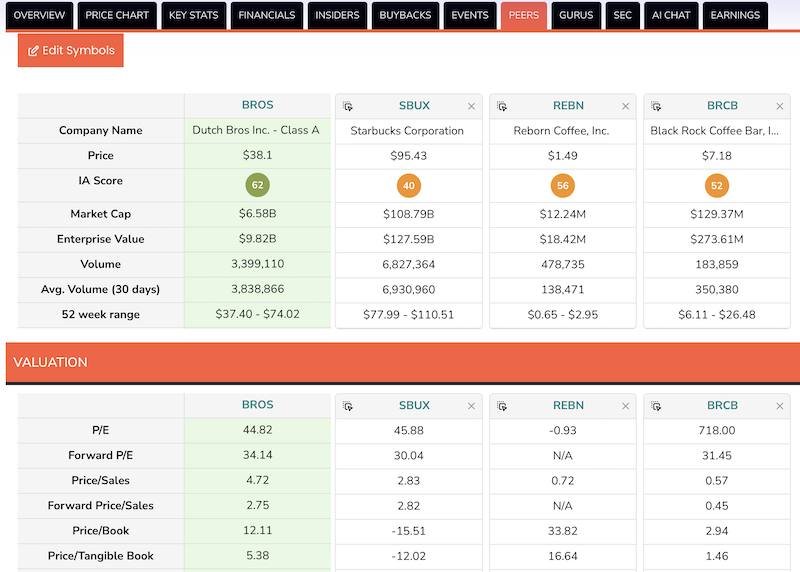Click BROS 52 week range $37.40 - $74.02

click(x=258, y=314)
